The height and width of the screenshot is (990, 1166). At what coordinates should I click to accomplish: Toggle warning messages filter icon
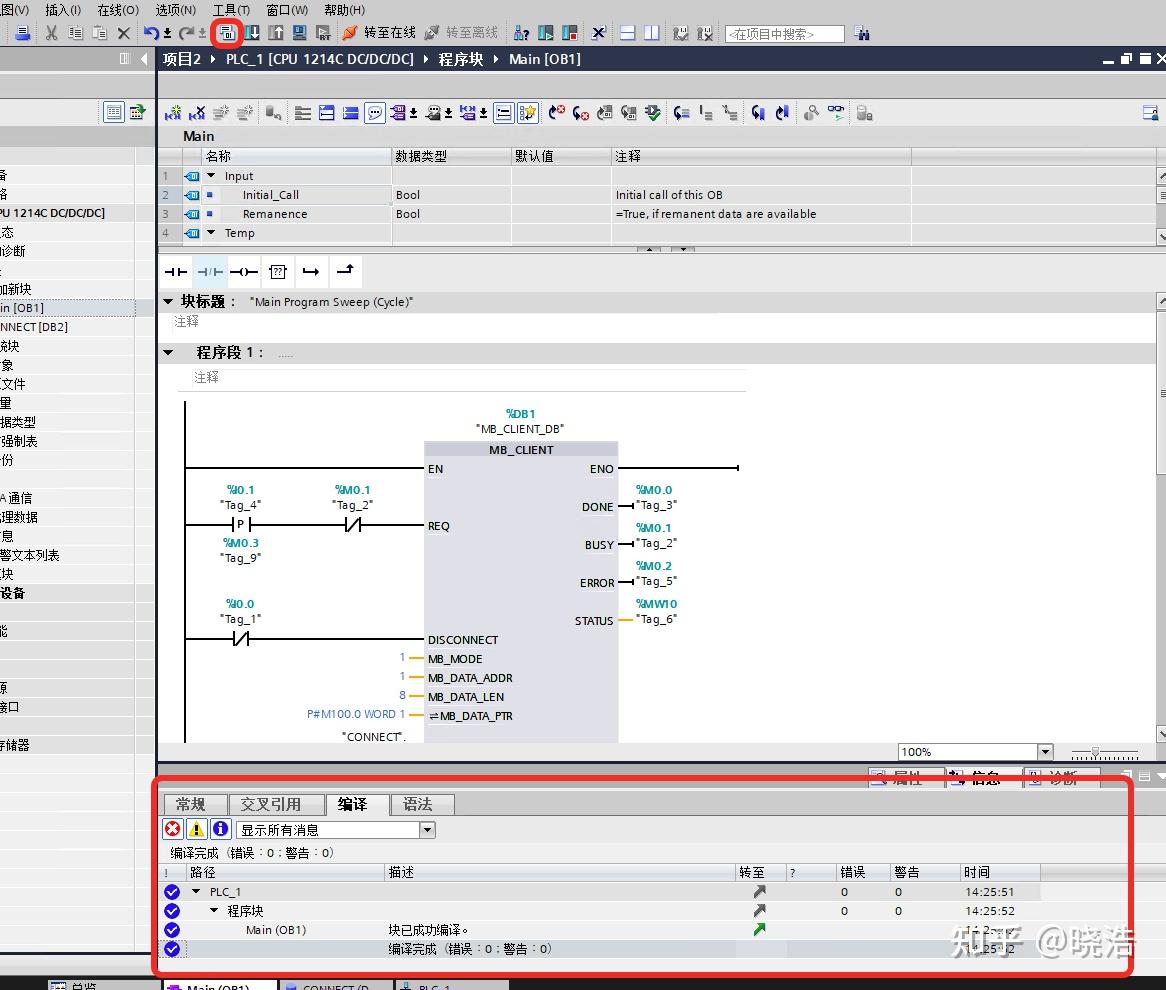(196, 829)
